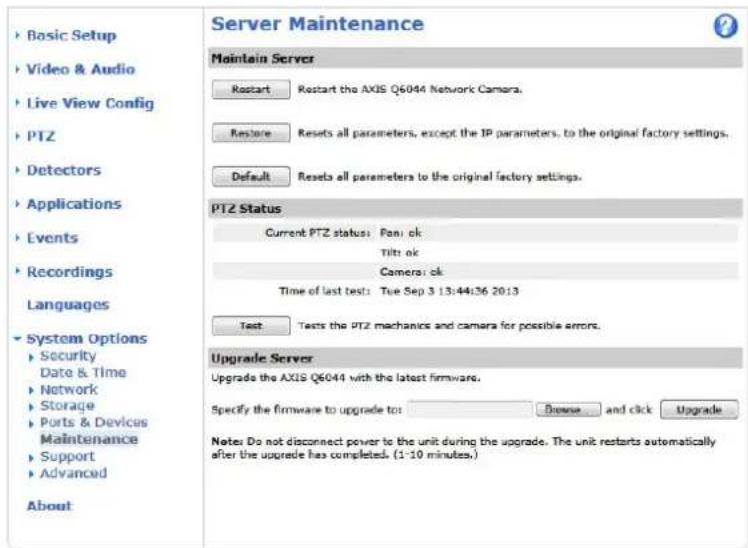
Task: Open the PTZ menu
Action: [41, 136]
